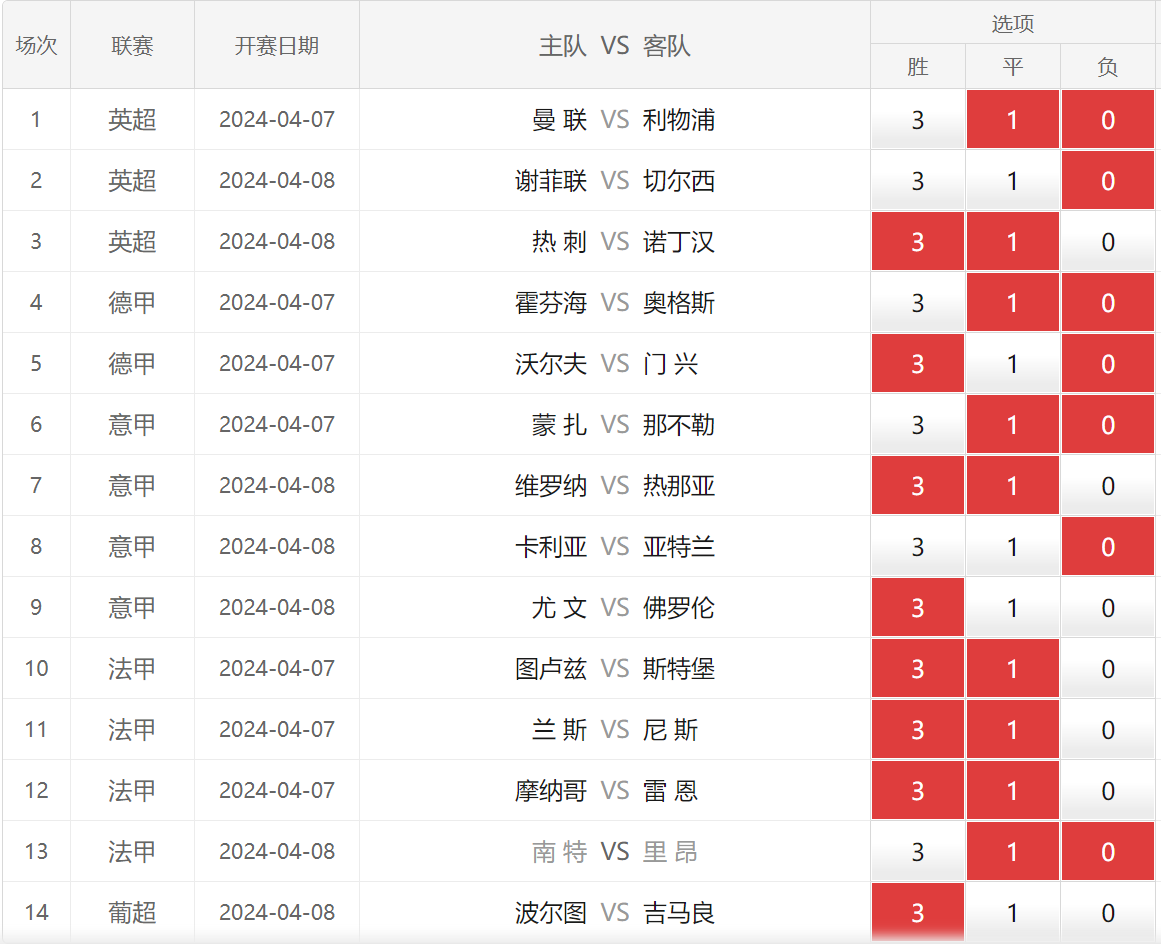
Task: Click match text 尤文 VS 佛罗伦
Action: click(x=623, y=607)
